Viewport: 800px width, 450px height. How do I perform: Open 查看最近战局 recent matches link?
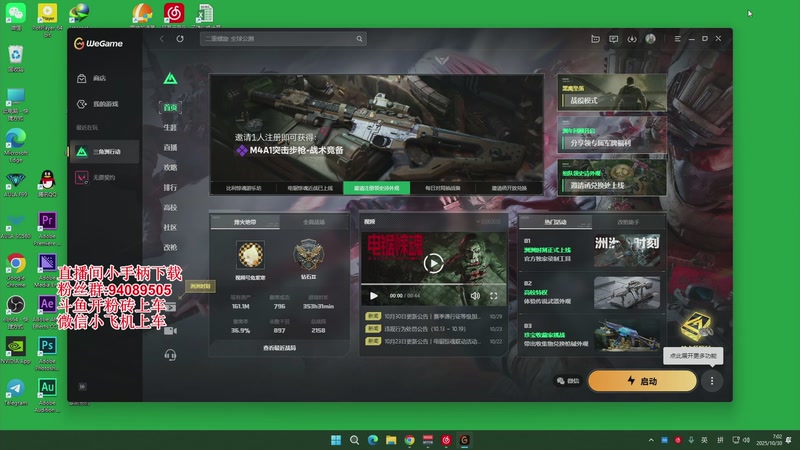[280, 348]
